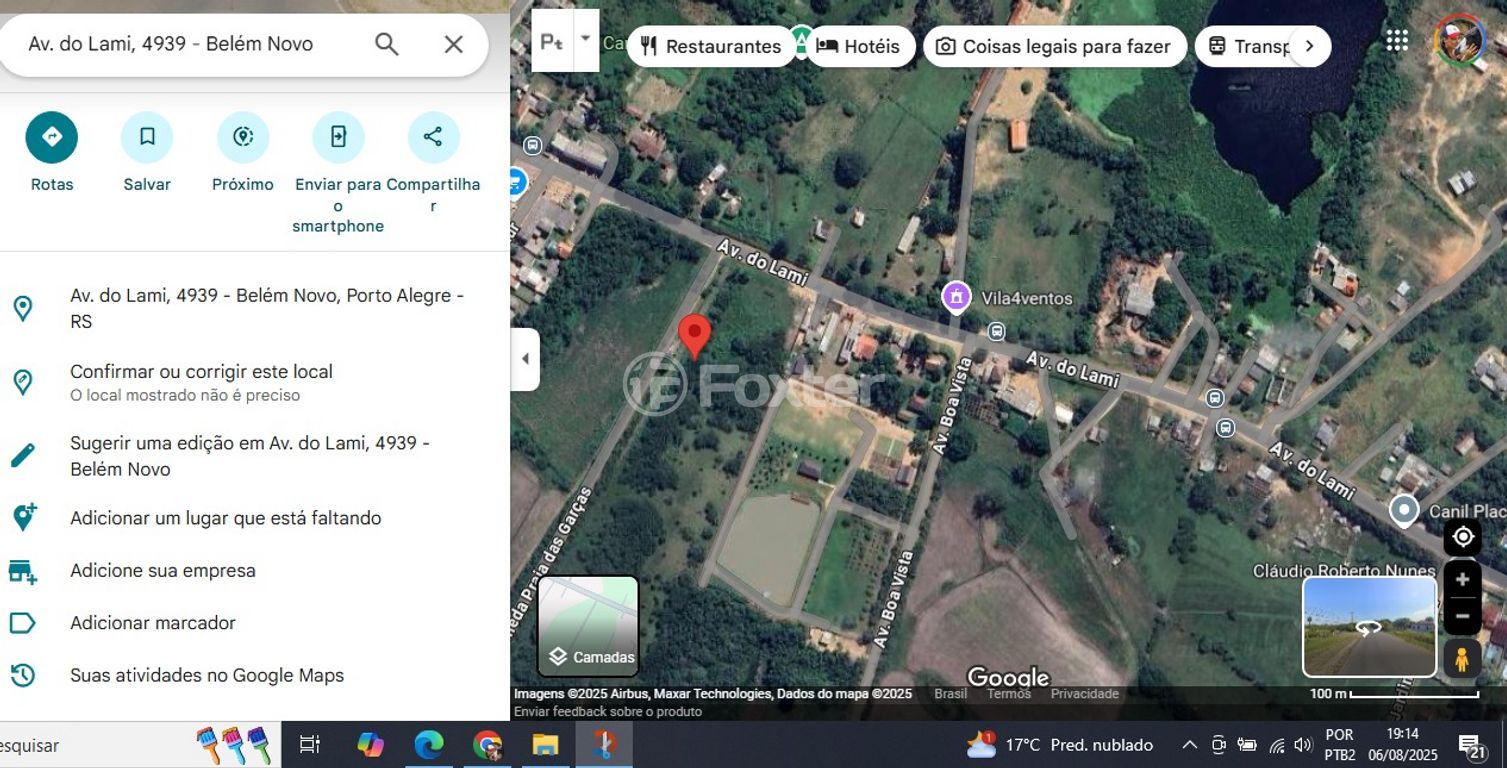Select the Restaurantes category chip

coord(711,45)
